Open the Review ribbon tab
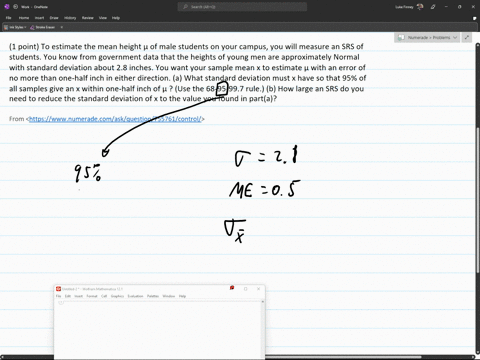 (88, 18)
